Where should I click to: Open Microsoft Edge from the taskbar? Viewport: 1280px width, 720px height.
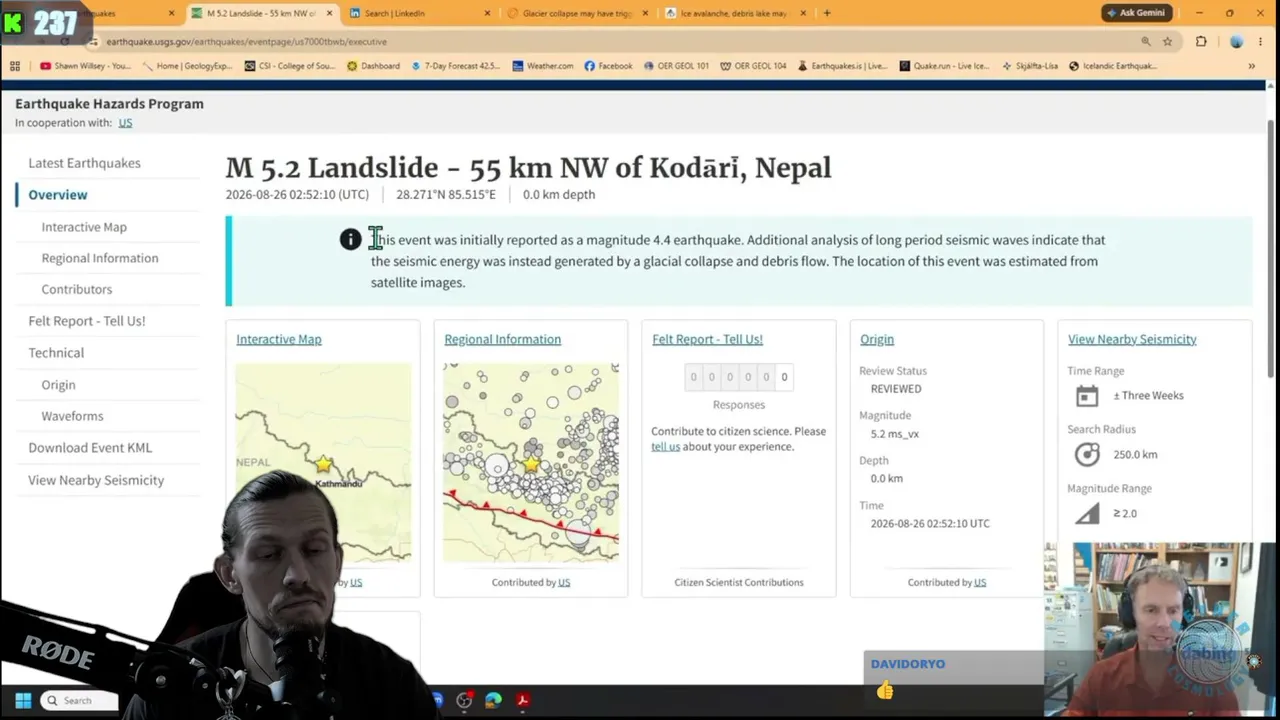click(493, 700)
